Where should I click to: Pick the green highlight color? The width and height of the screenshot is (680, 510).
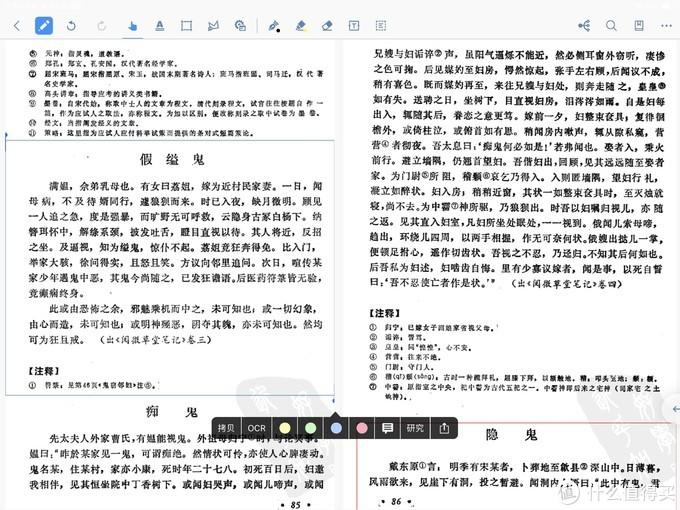coord(311,428)
